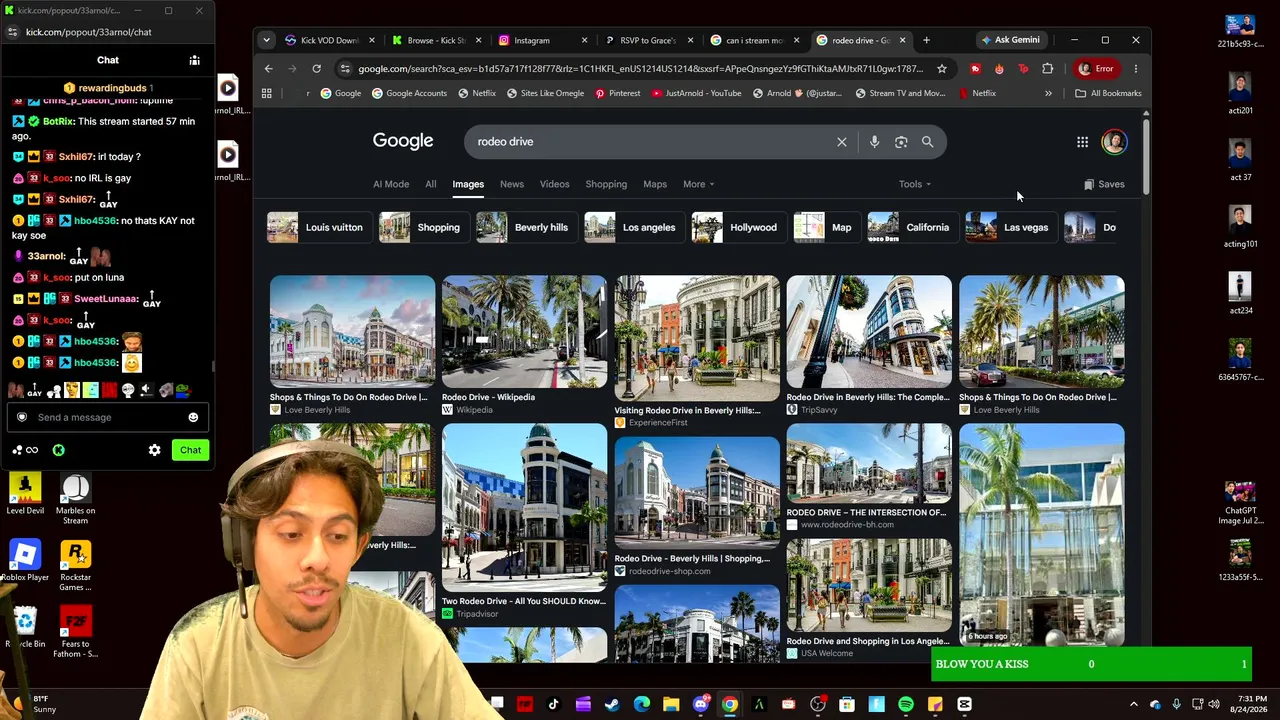Screen dimensions: 1280x720
Task: Show hidden bookmarks overflow chevron
Action: tap(1048, 93)
